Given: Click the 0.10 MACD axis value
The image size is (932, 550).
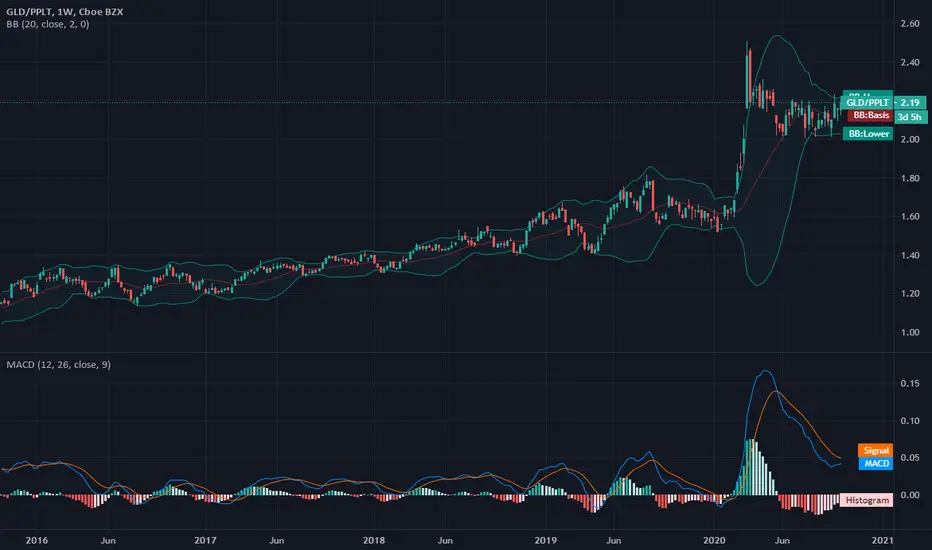Looking at the screenshot, I should tap(910, 421).
